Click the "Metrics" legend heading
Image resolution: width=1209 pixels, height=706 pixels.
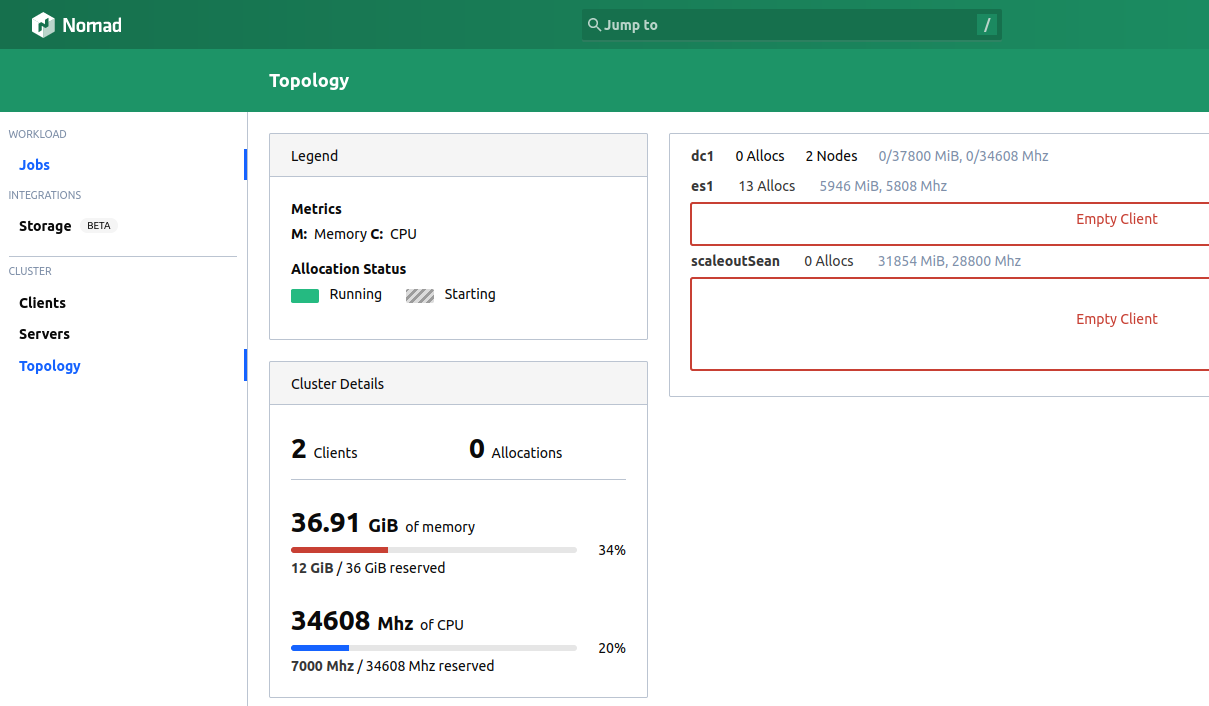point(316,209)
